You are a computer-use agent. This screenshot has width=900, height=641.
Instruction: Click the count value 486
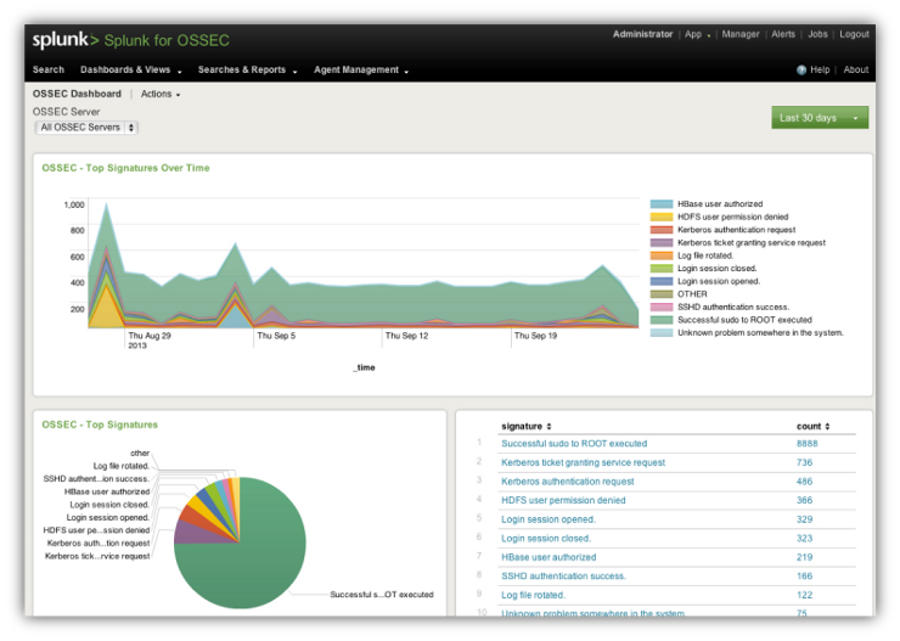click(x=804, y=481)
